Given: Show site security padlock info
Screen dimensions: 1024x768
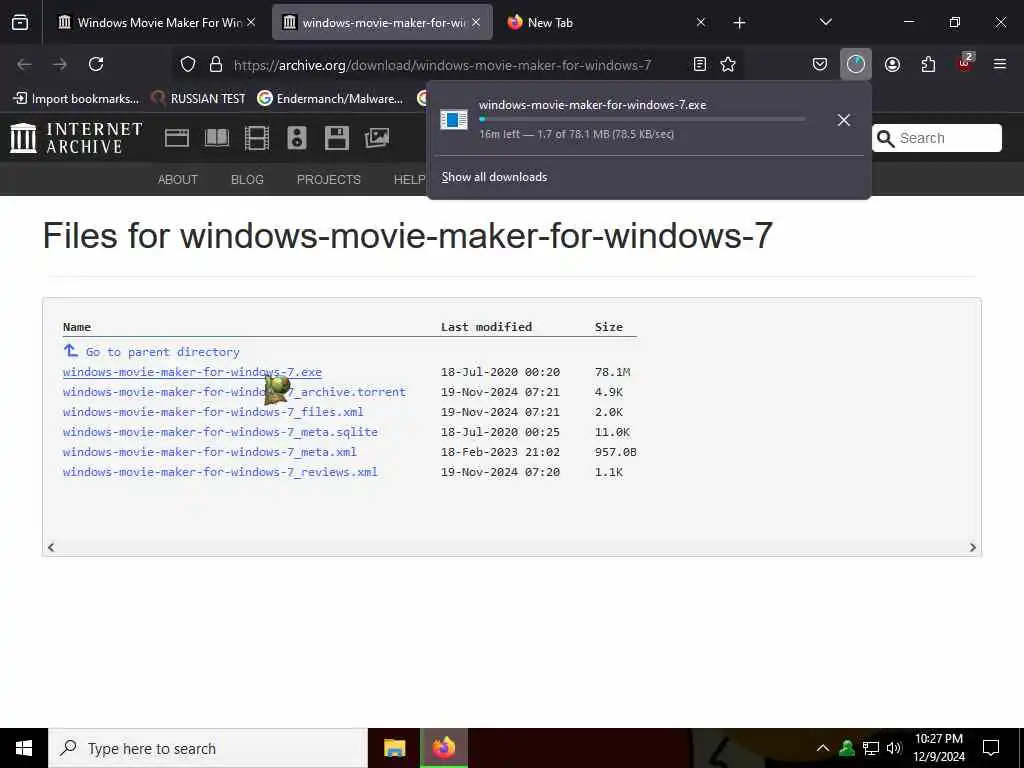Looking at the screenshot, I should [x=216, y=64].
